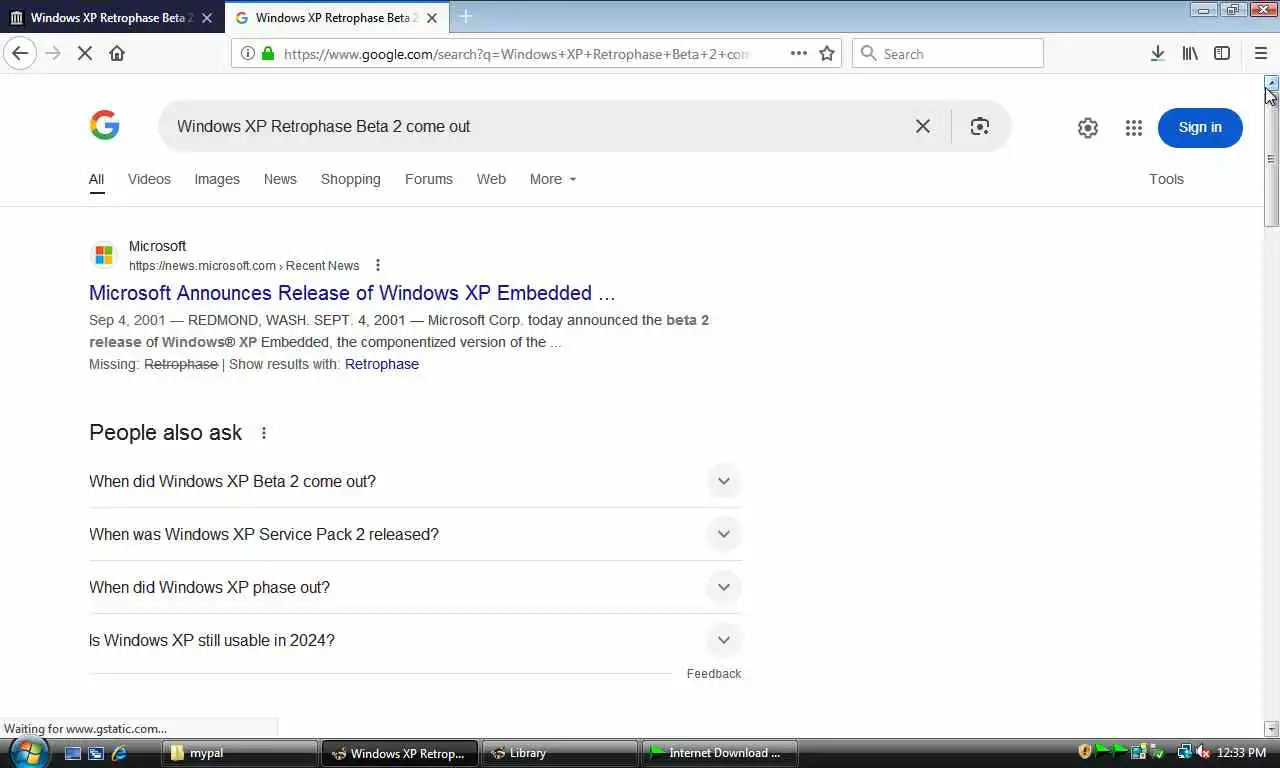The image size is (1280, 768).
Task: Open Internet Download taskbar window
Action: tap(720, 753)
